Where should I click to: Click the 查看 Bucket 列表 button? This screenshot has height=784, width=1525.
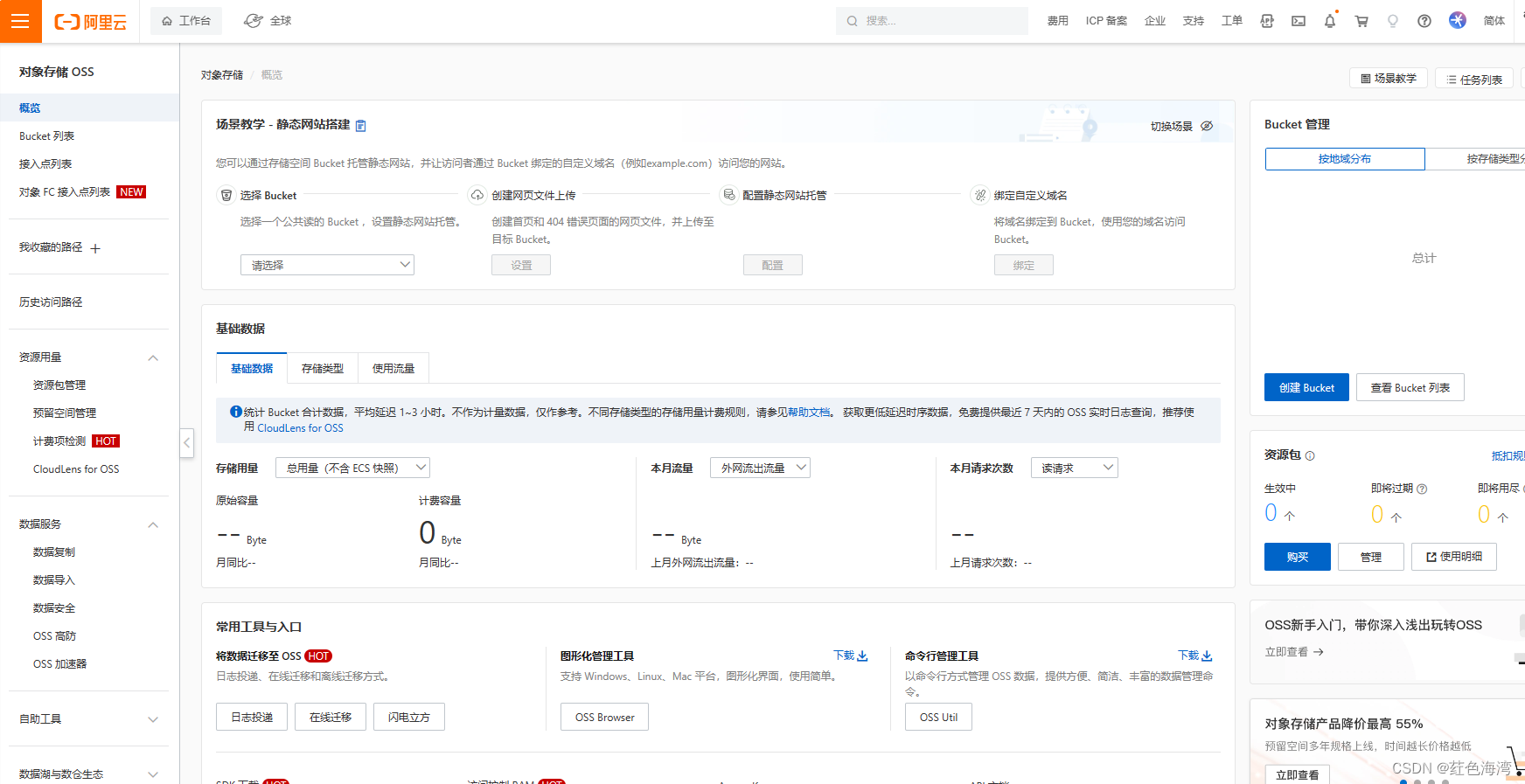point(1410,387)
